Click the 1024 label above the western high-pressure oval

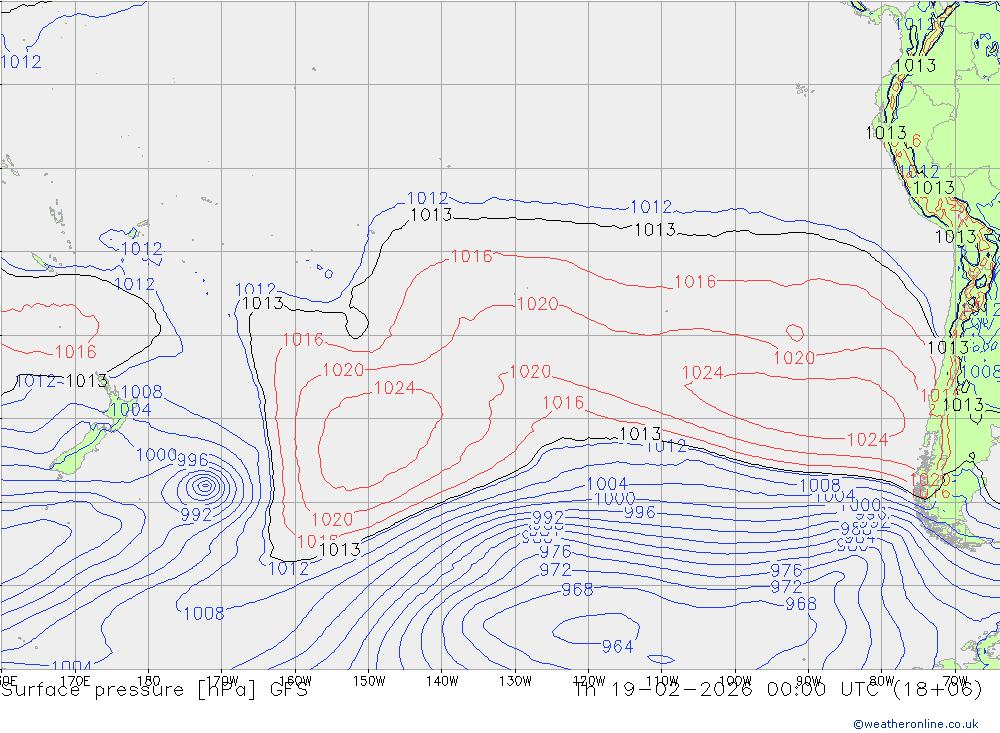394,387
